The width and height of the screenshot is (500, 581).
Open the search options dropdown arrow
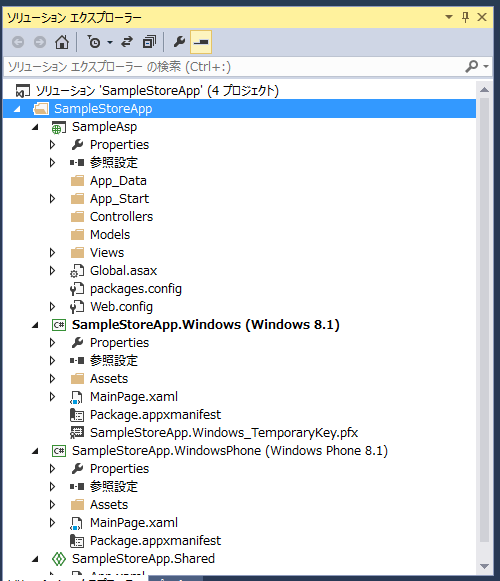(486, 67)
